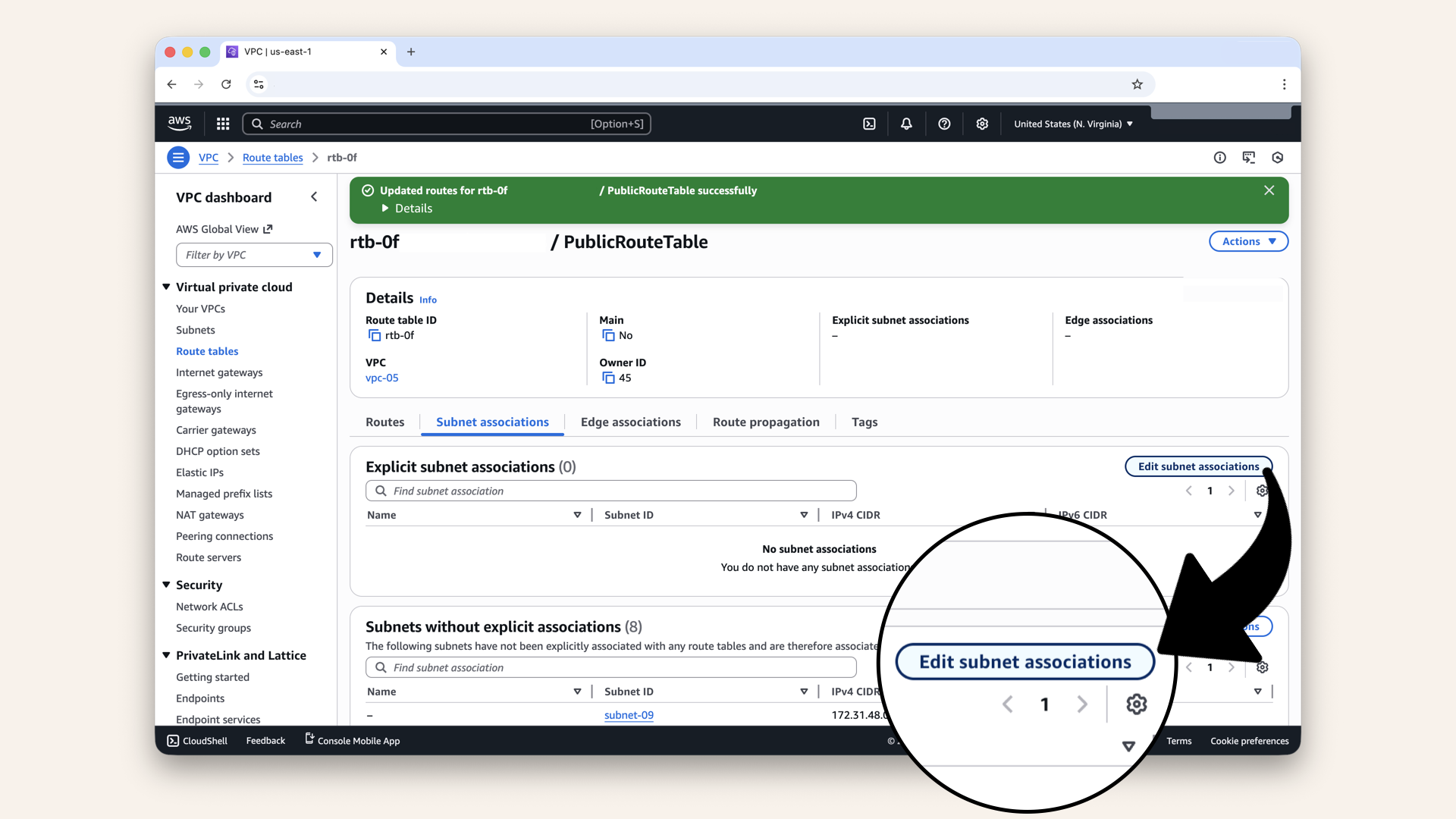
Task: Bookmark this page with the star icon
Action: 1137,84
